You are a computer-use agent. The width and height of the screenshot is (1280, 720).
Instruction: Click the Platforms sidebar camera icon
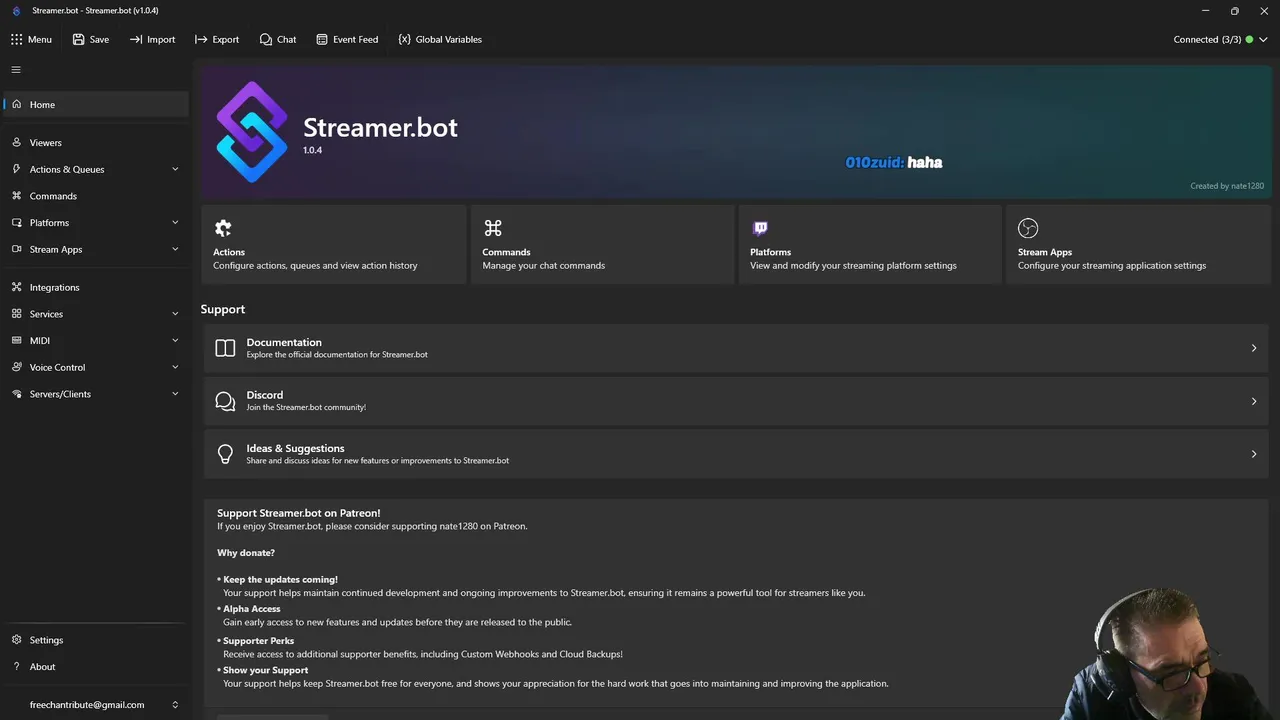[x=16, y=222]
